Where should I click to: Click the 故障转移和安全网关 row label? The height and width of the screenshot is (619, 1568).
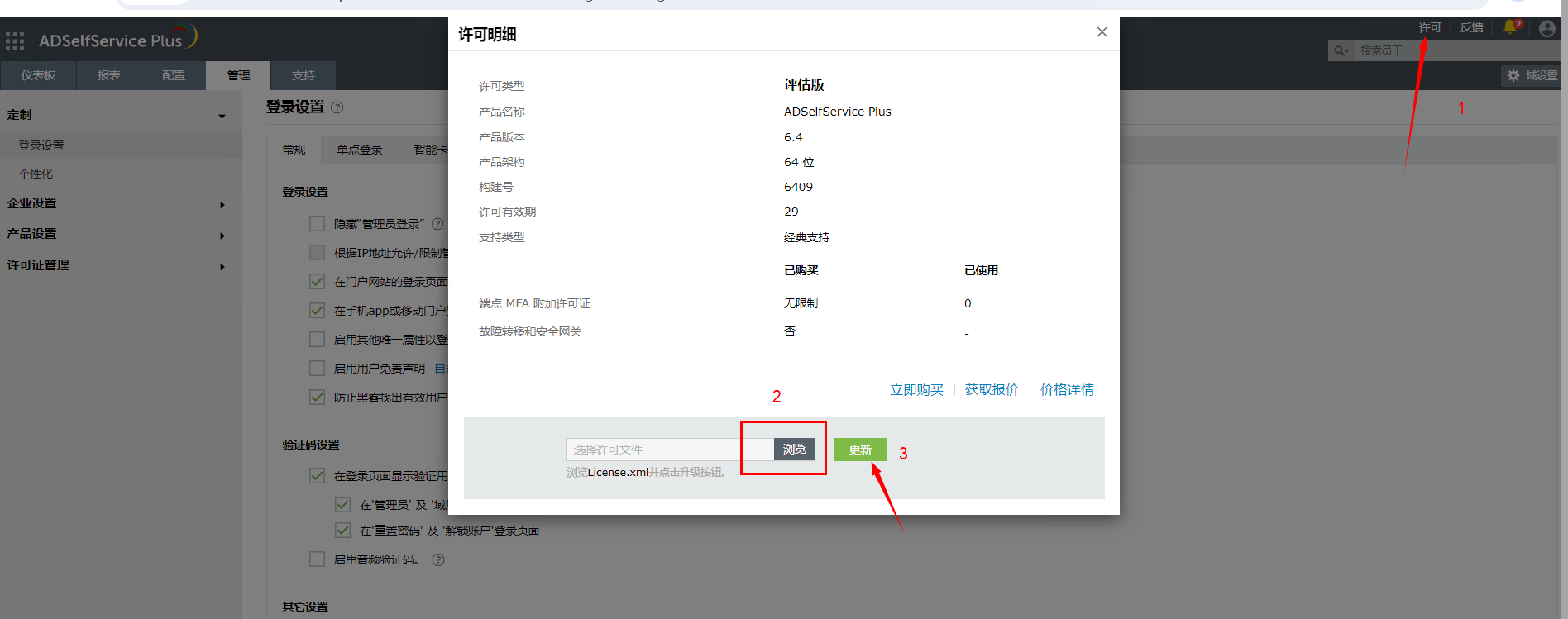tap(530, 331)
